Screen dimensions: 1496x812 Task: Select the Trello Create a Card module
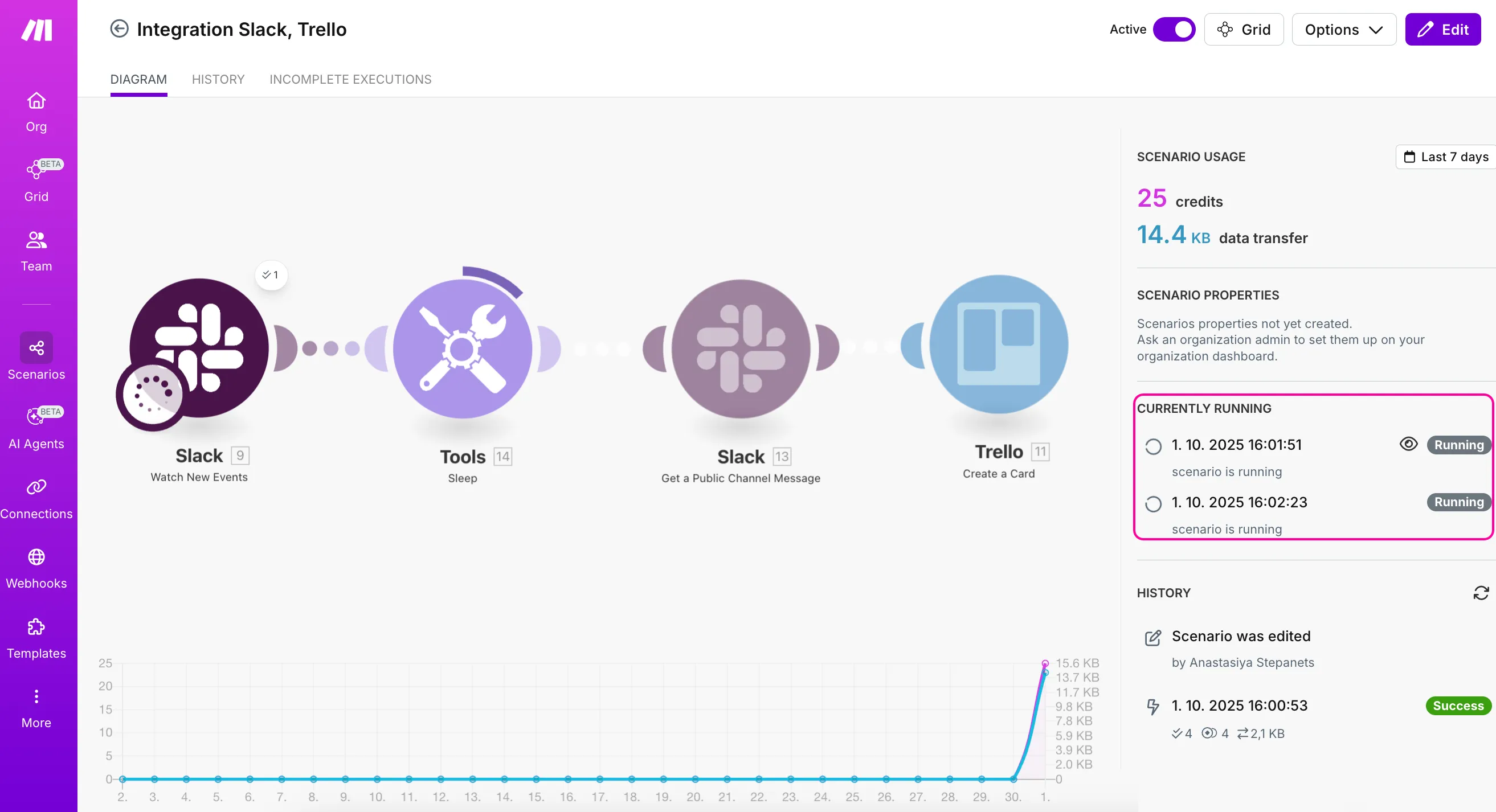click(x=998, y=345)
